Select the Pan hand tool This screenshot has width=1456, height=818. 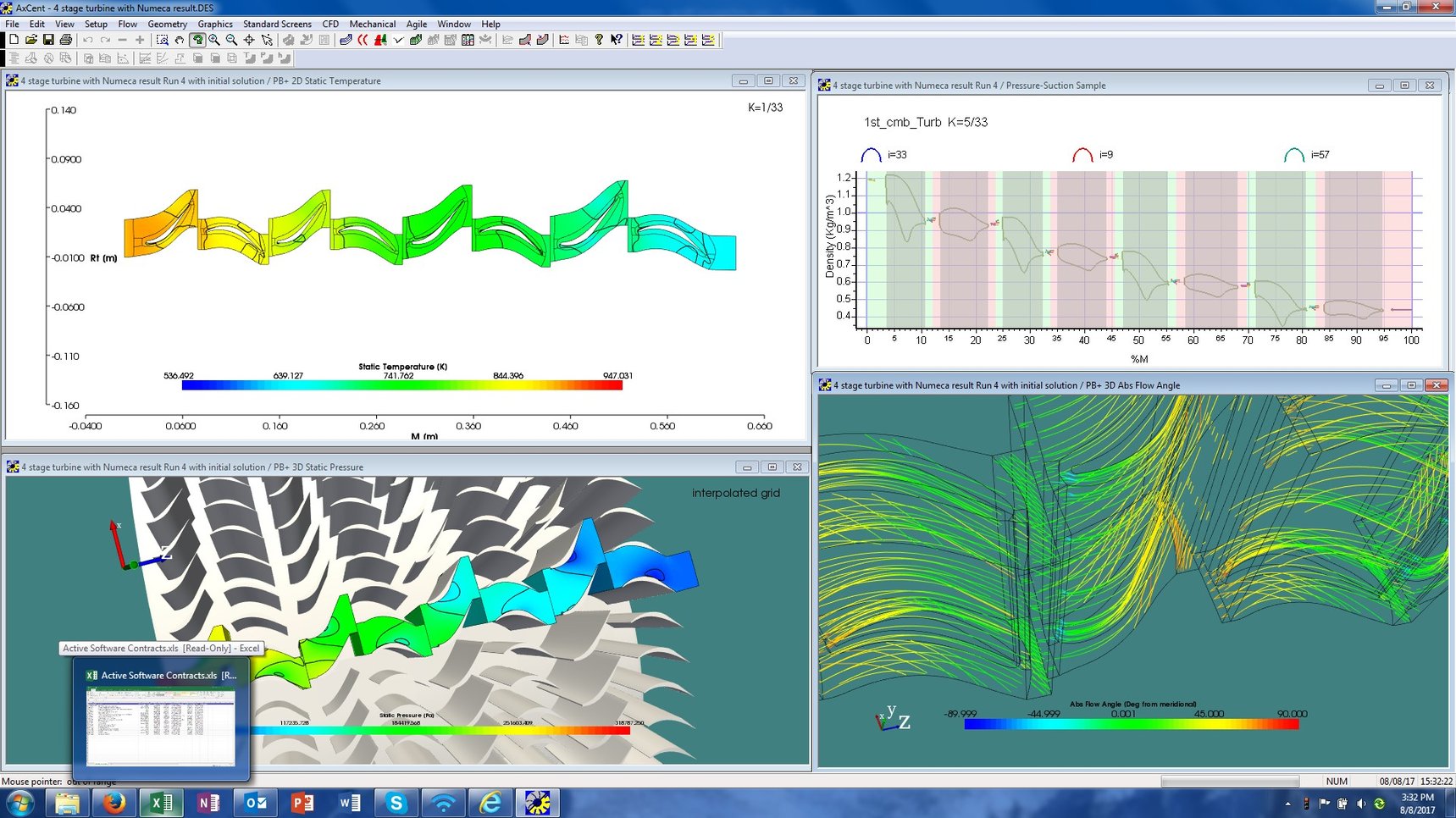[x=180, y=40]
